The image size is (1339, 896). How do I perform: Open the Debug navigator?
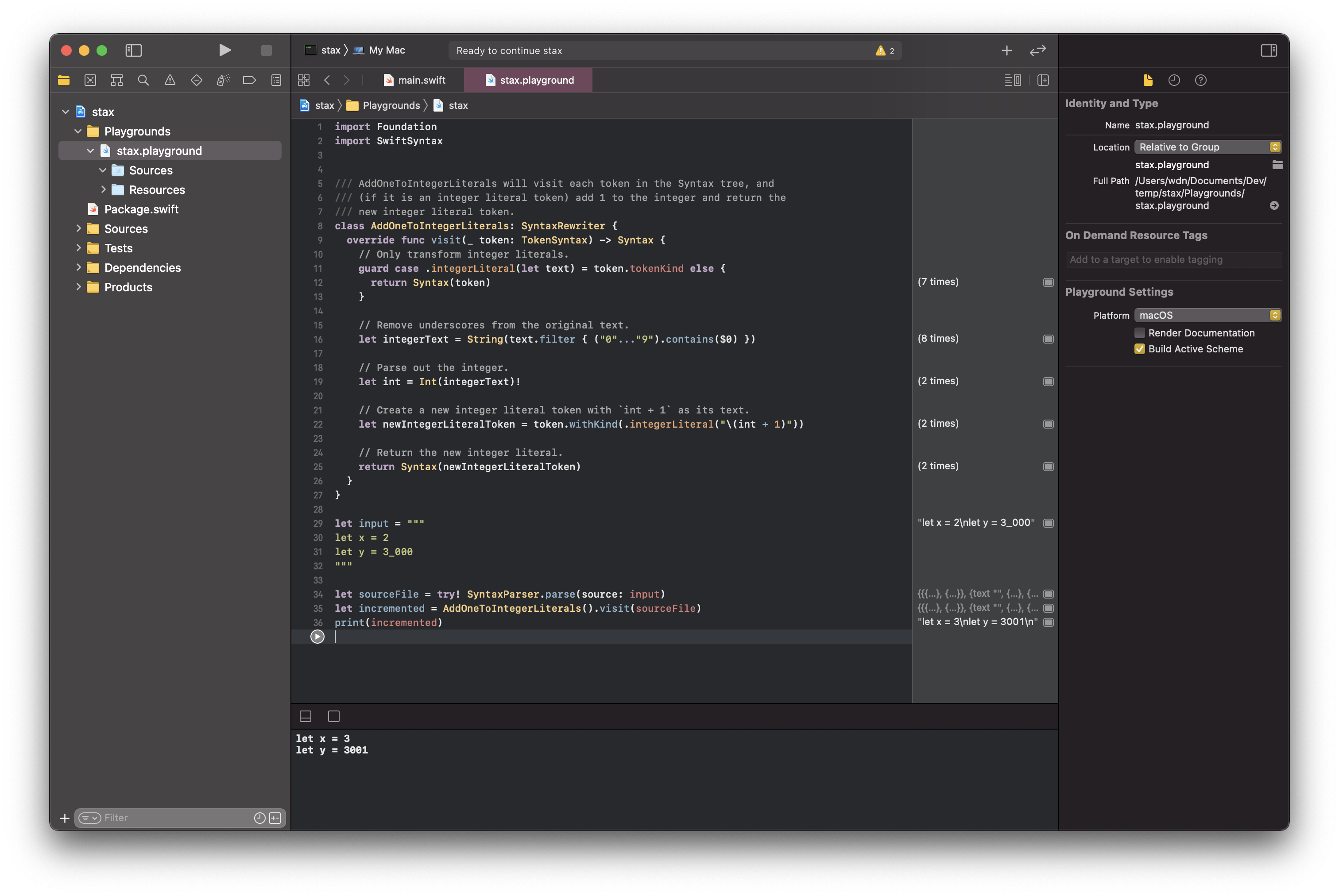[223, 80]
